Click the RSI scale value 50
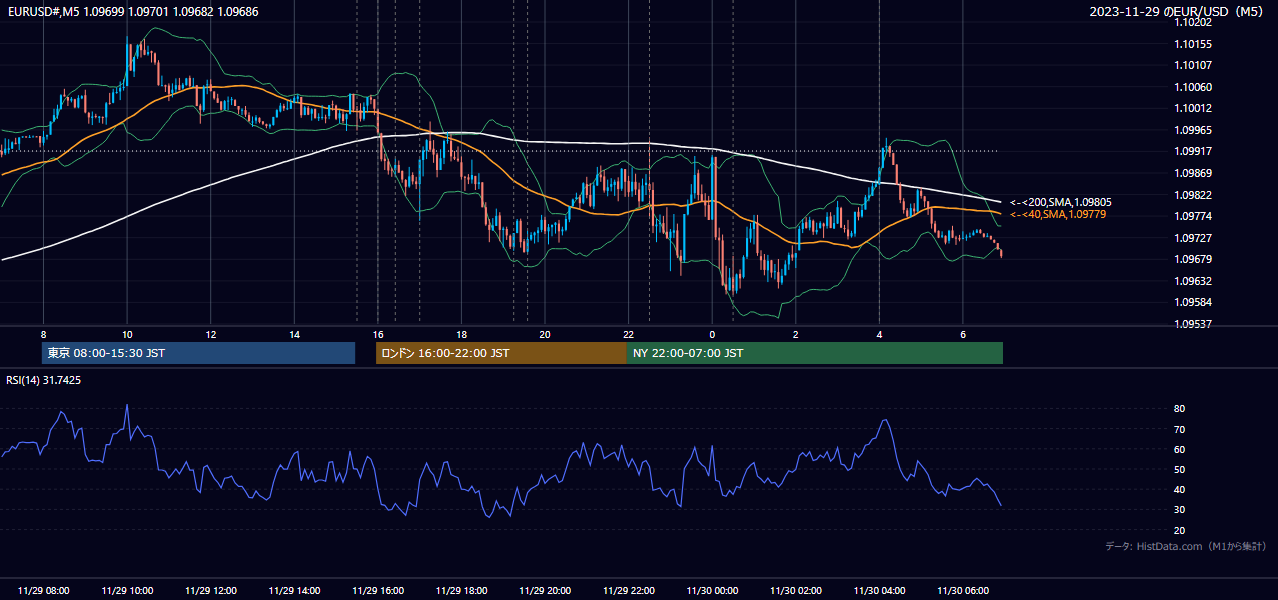Viewport: 1278px width, 600px height. [1180, 469]
